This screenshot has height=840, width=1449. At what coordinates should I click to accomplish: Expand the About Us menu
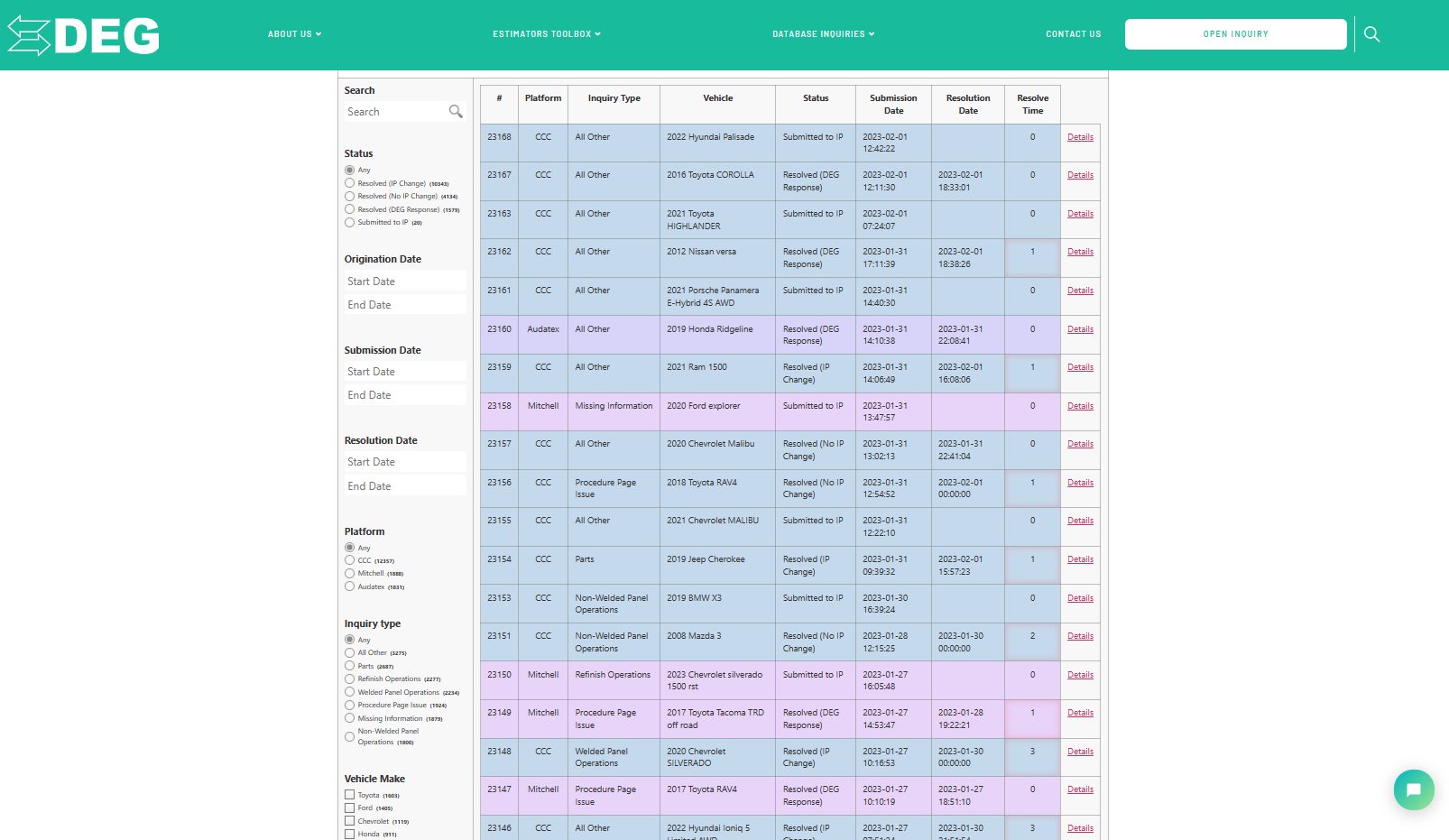tap(294, 34)
